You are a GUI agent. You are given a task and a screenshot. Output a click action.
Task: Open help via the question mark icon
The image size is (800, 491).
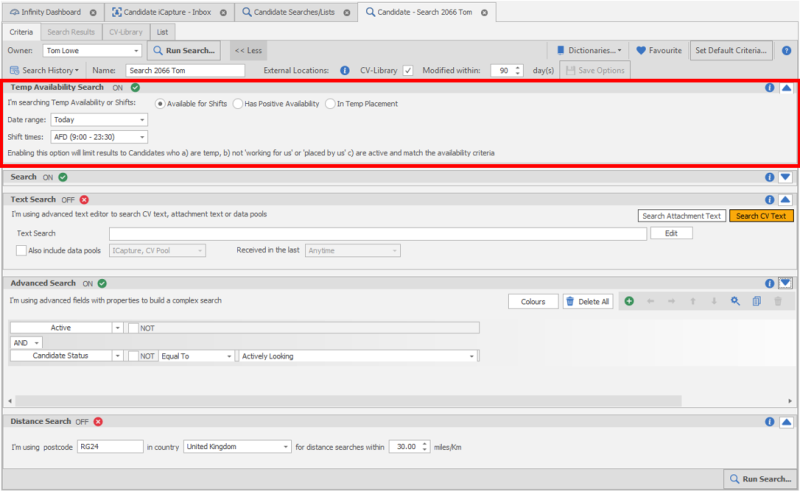(788, 50)
